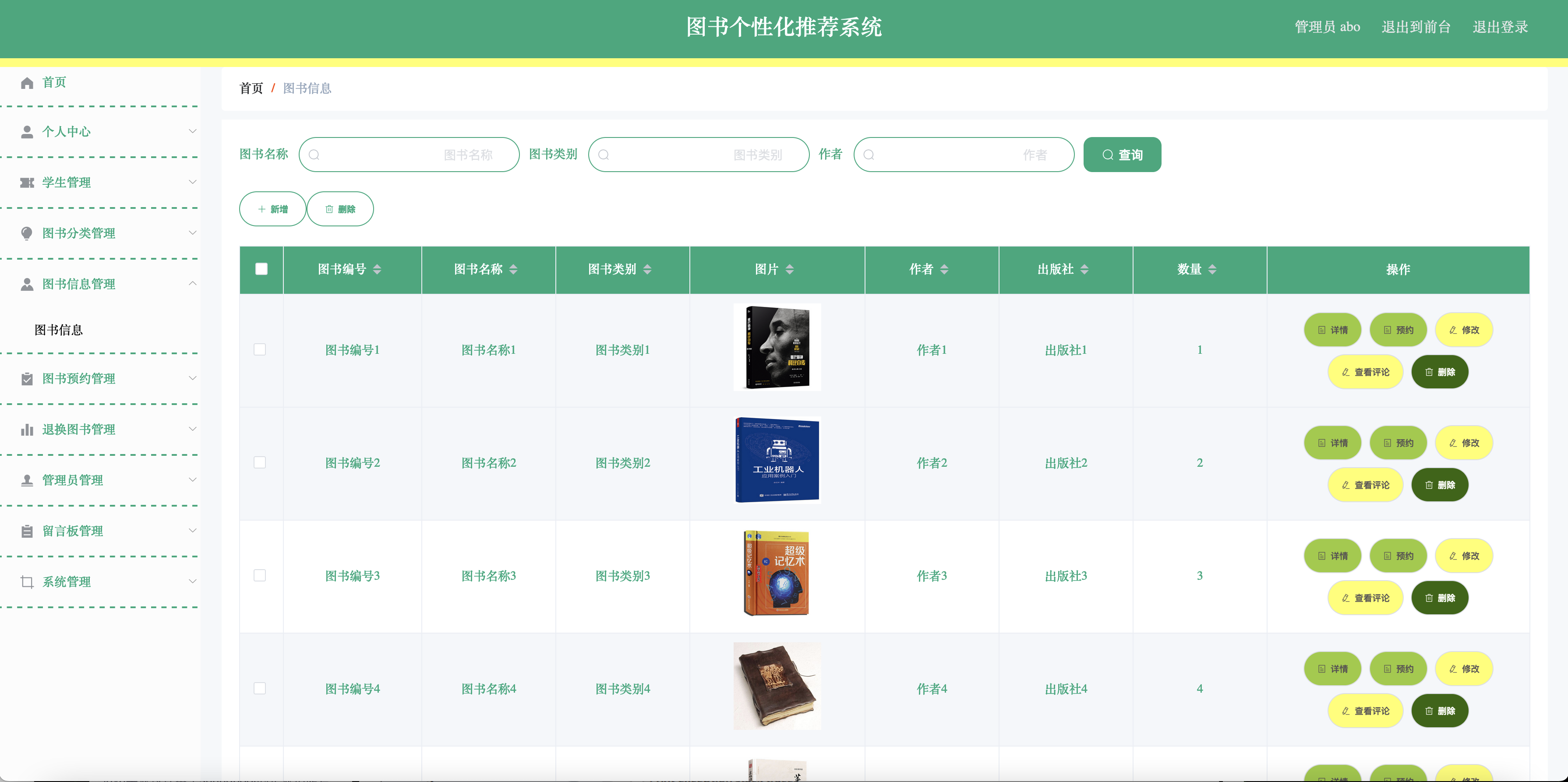Check the row for 图书编号1
This screenshot has width=1568, height=782.
(260, 350)
